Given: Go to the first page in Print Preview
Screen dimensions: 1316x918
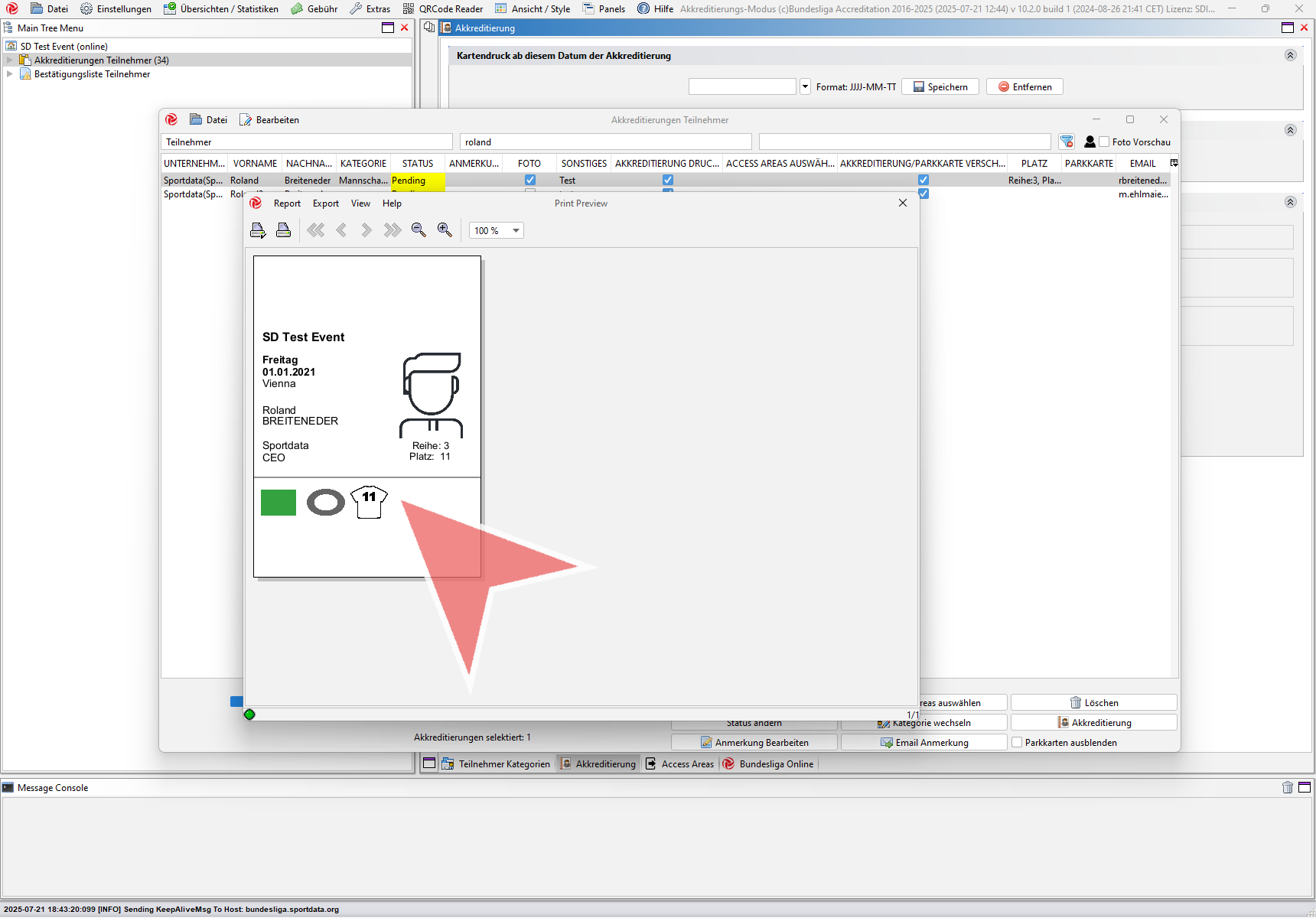Looking at the screenshot, I should pyautogui.click(x=316, y=230).
